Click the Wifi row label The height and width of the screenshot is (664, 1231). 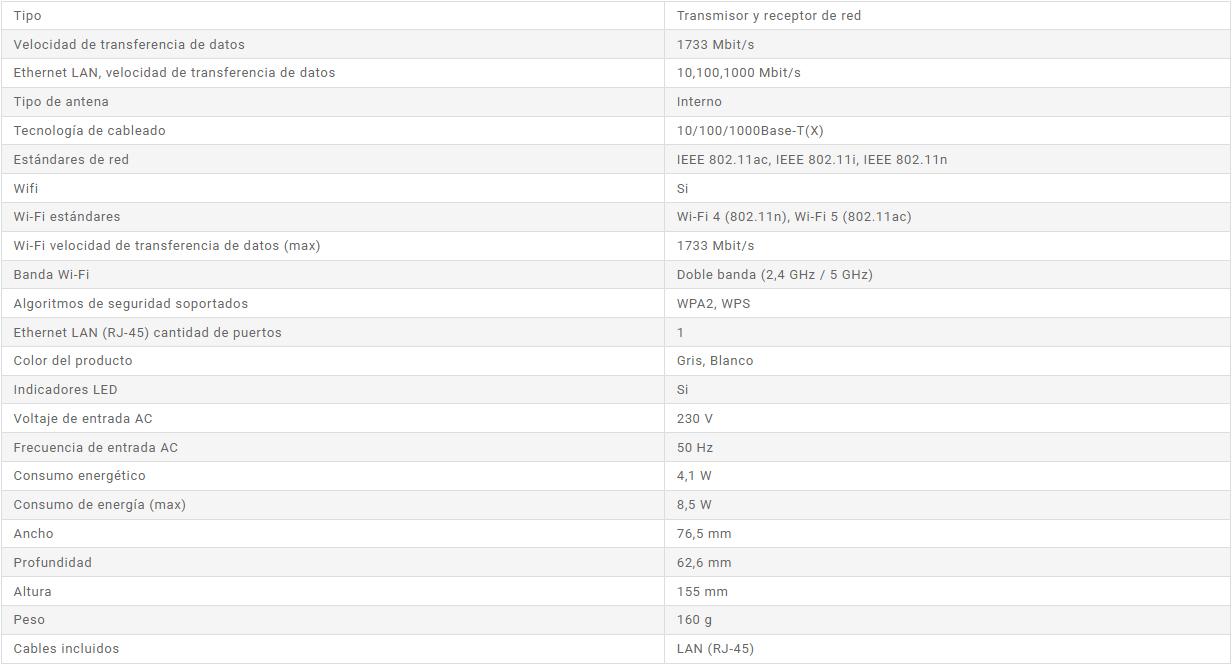click(26, 188)
